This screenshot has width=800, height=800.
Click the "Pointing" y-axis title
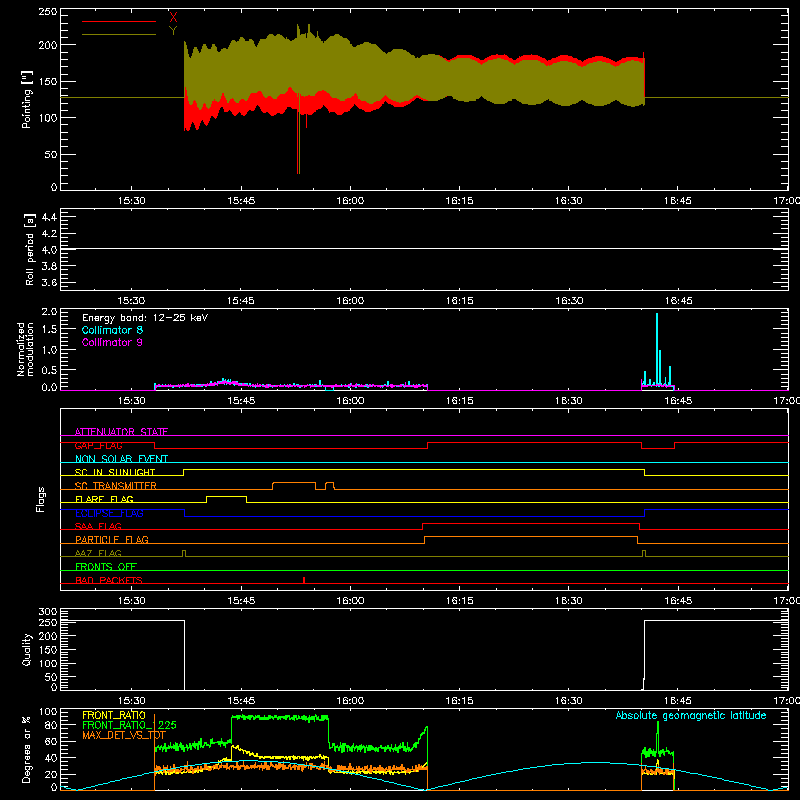coord(27,99)
